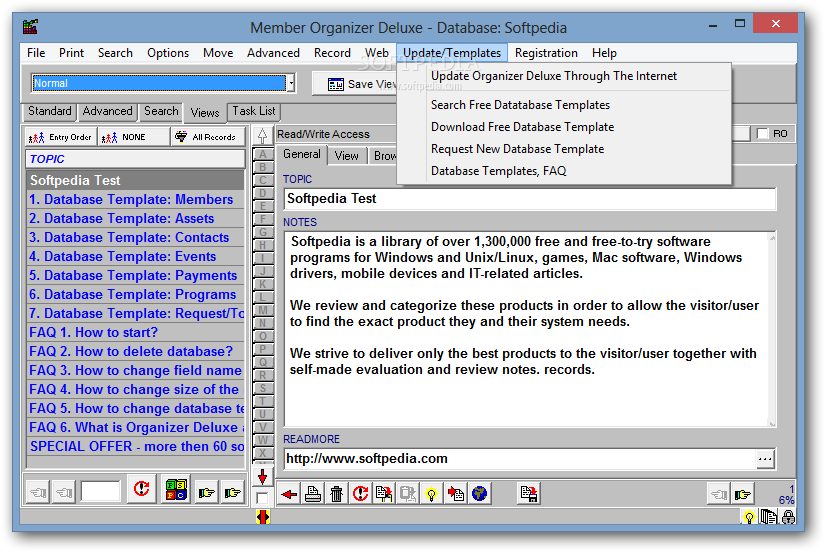825x552 pixels.
Task: Expand the Normal view dropdown
Action: 291,83
